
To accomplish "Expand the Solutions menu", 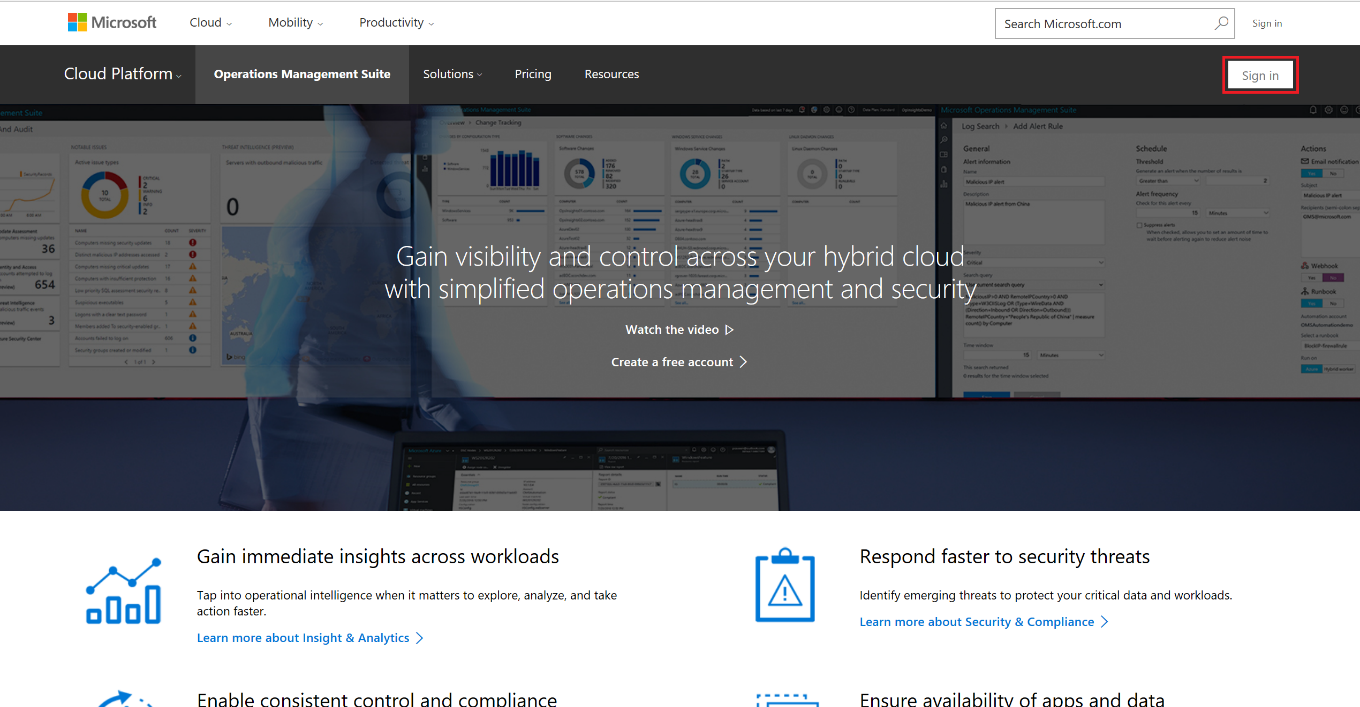I will (x=452, y=74).
